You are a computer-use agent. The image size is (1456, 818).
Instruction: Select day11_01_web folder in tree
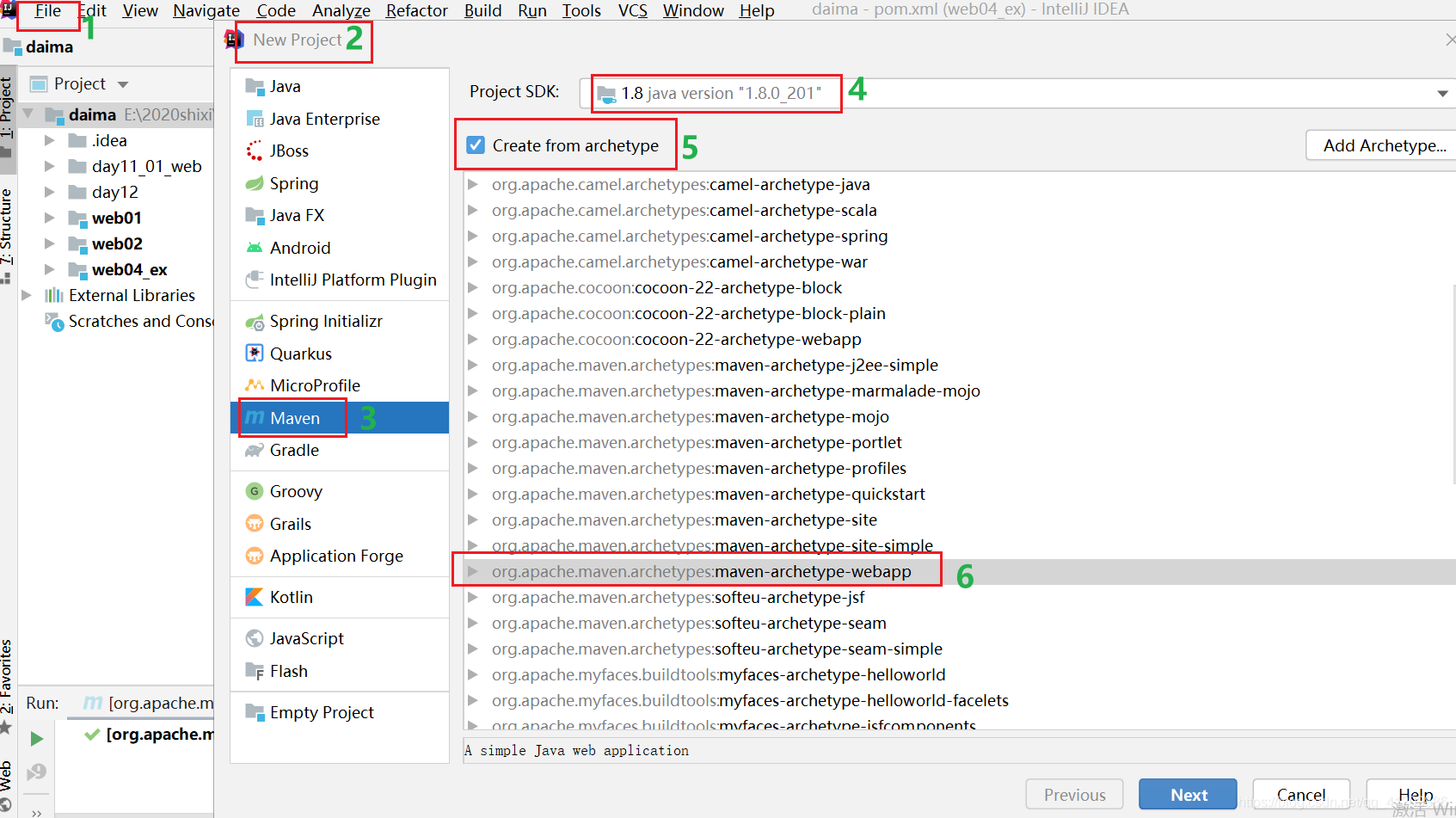[147, 166]
